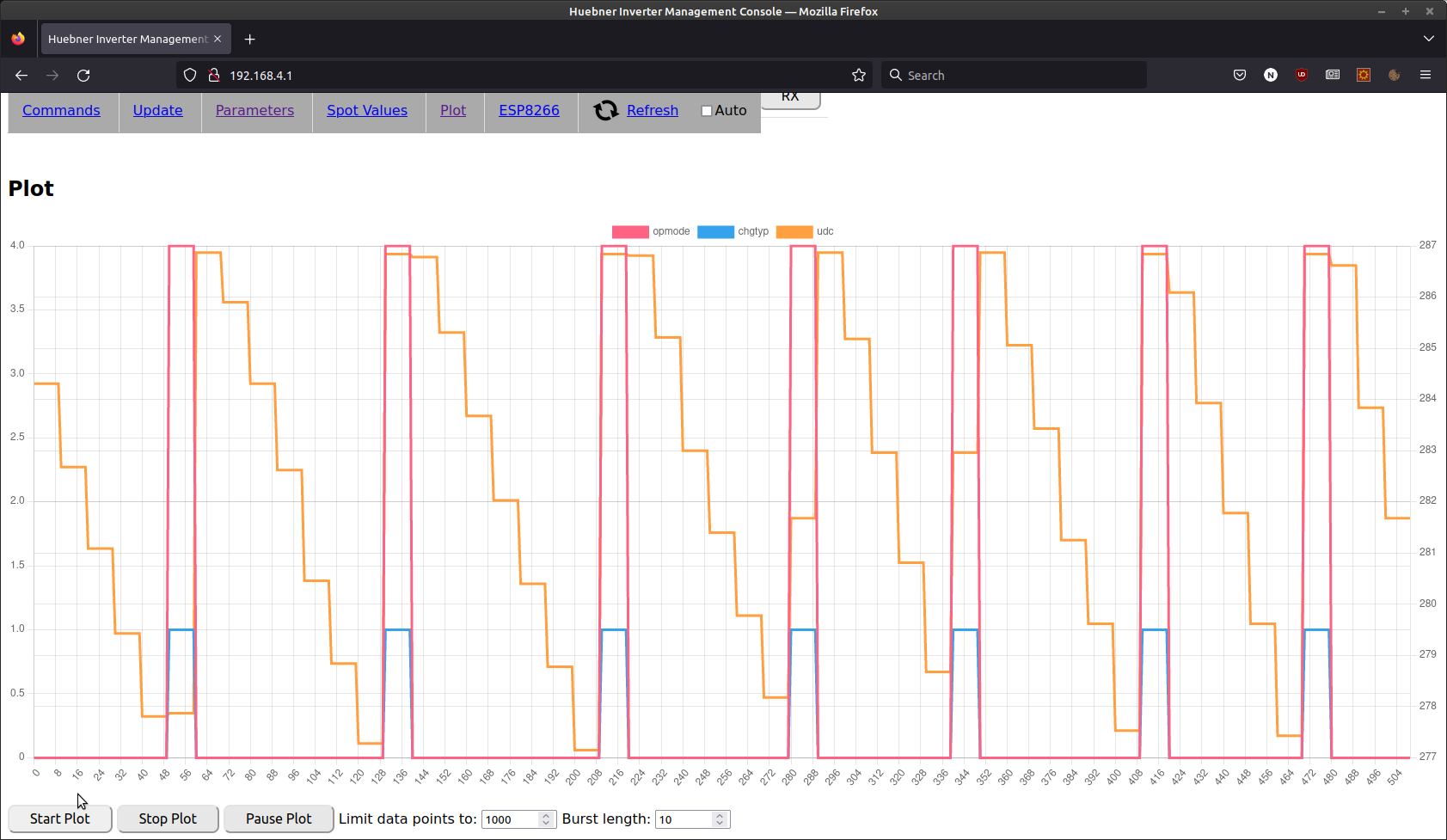The height and width of the screenshot is (840, 1447).
Task: Click the Burst length stepper arrows
Action: (x=720, y=819)
